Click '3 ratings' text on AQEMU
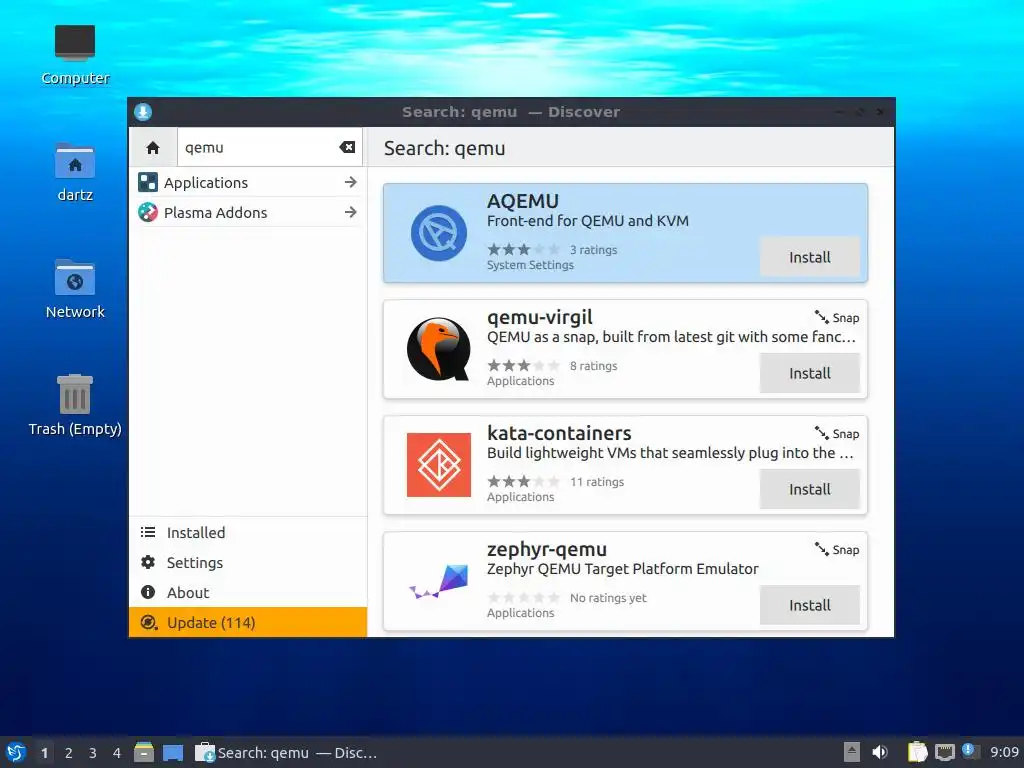1024x768 pixels. 594,250
